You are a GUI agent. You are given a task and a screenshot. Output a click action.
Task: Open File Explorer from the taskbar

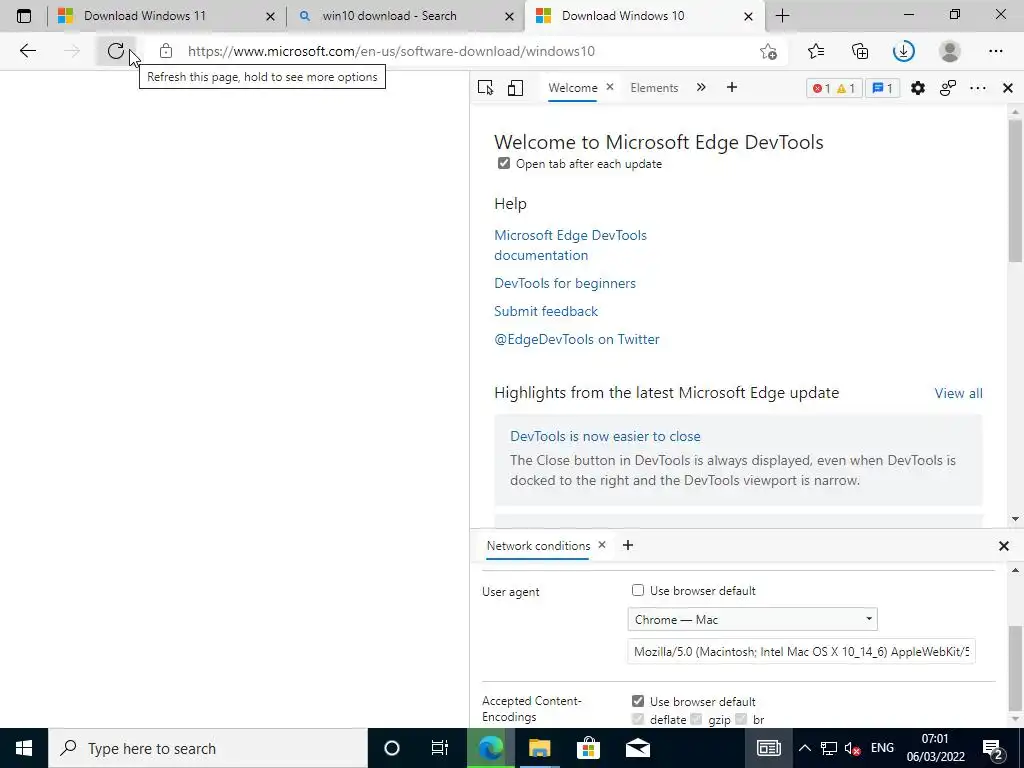(x=539, y=748)
